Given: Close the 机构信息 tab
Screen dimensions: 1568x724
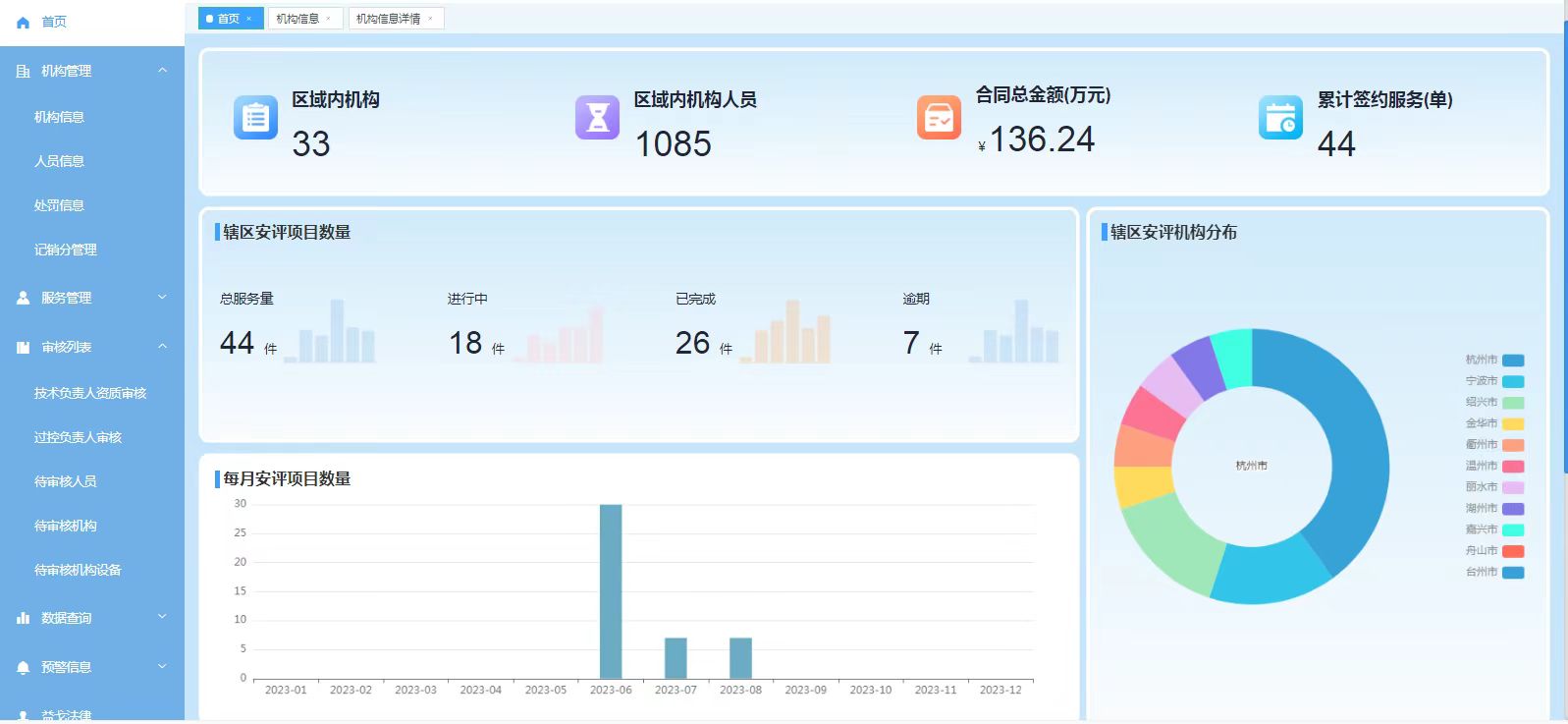Looking at the screenshot, I should click(328, 19).
